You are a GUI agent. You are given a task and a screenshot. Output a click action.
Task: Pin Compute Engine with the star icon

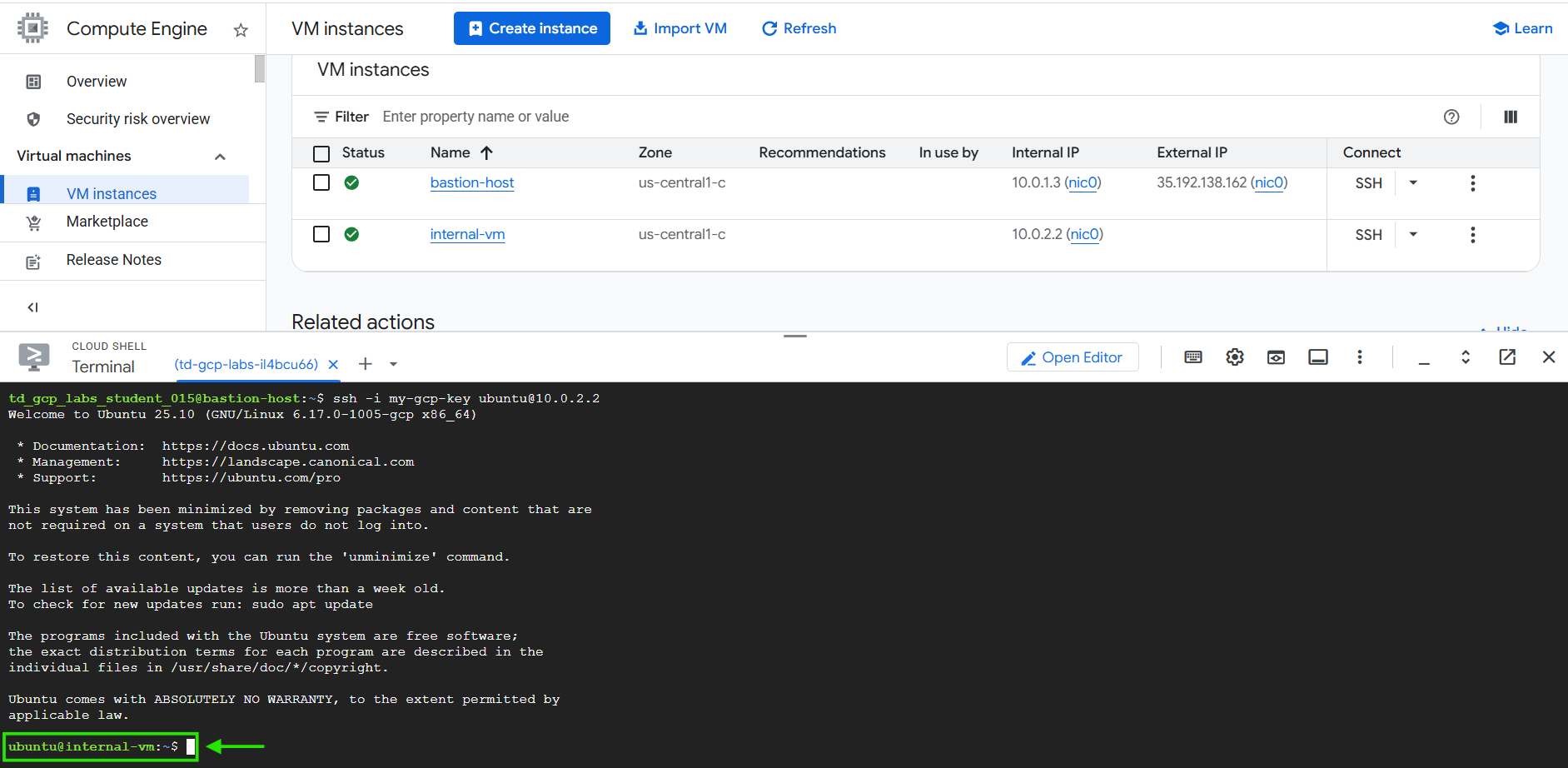pyautogui.click(x=241, y=31)
